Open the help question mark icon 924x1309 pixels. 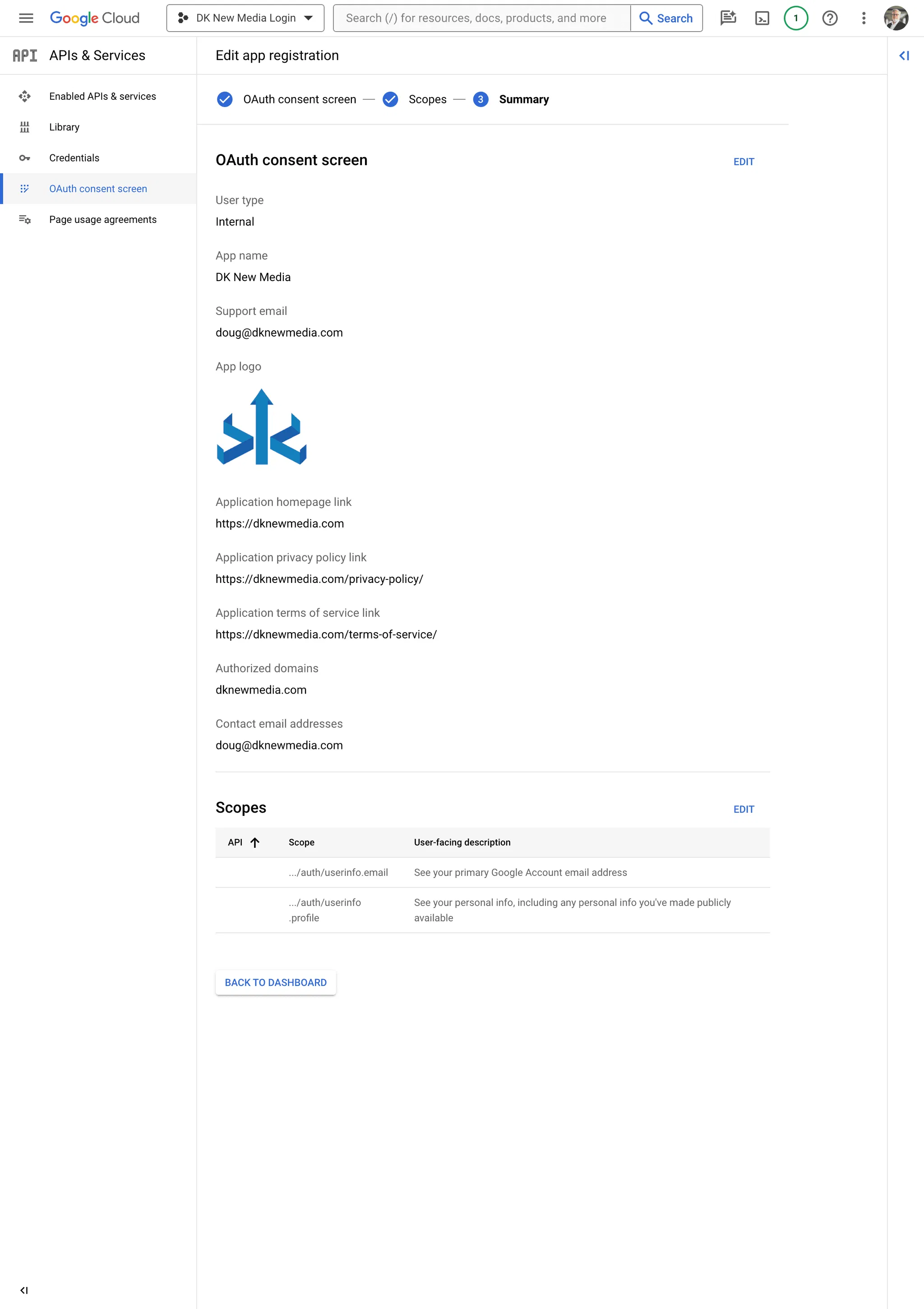829,18
